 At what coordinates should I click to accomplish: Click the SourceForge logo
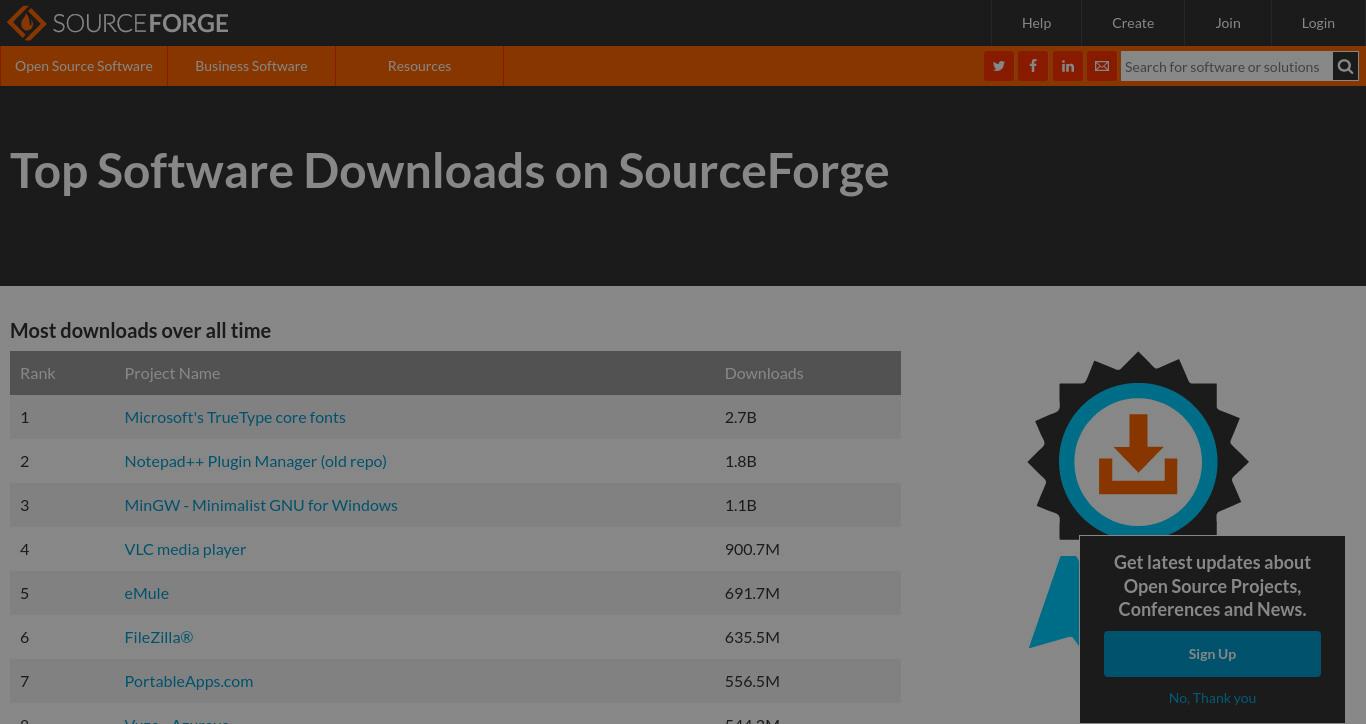[x=118, y=23]
